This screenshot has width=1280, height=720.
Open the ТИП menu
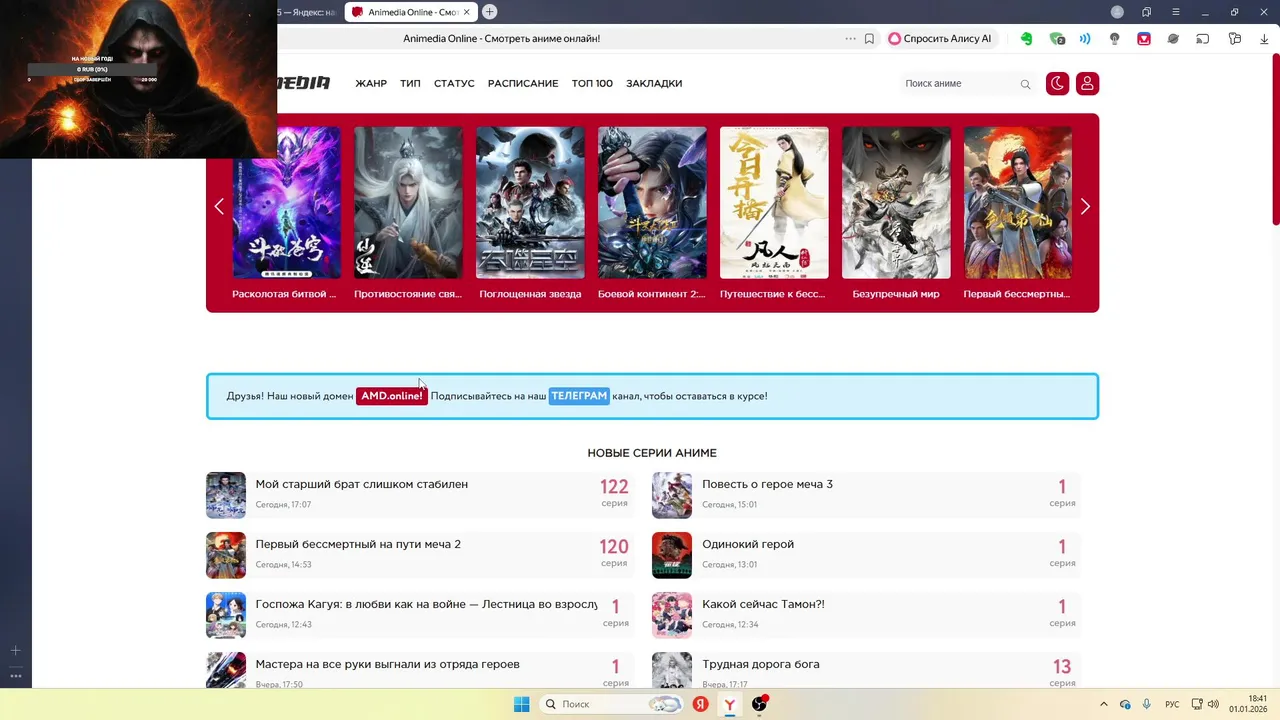click(x=410, y=84)
